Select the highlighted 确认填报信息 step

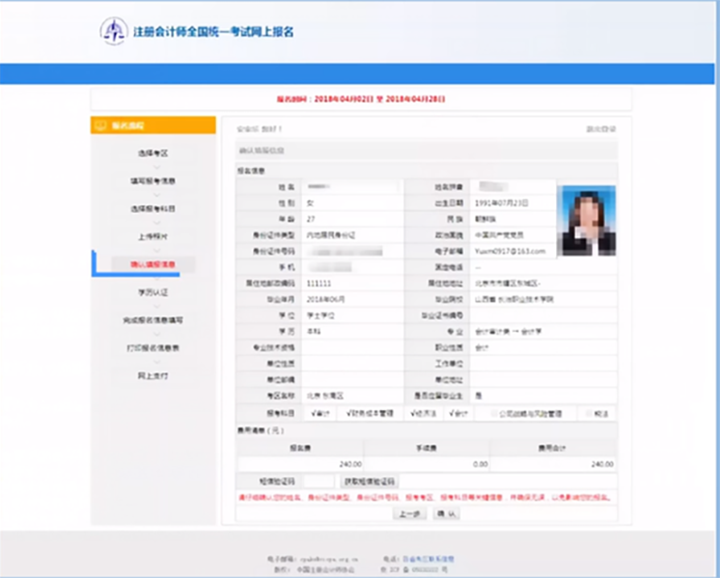point(153,265)
